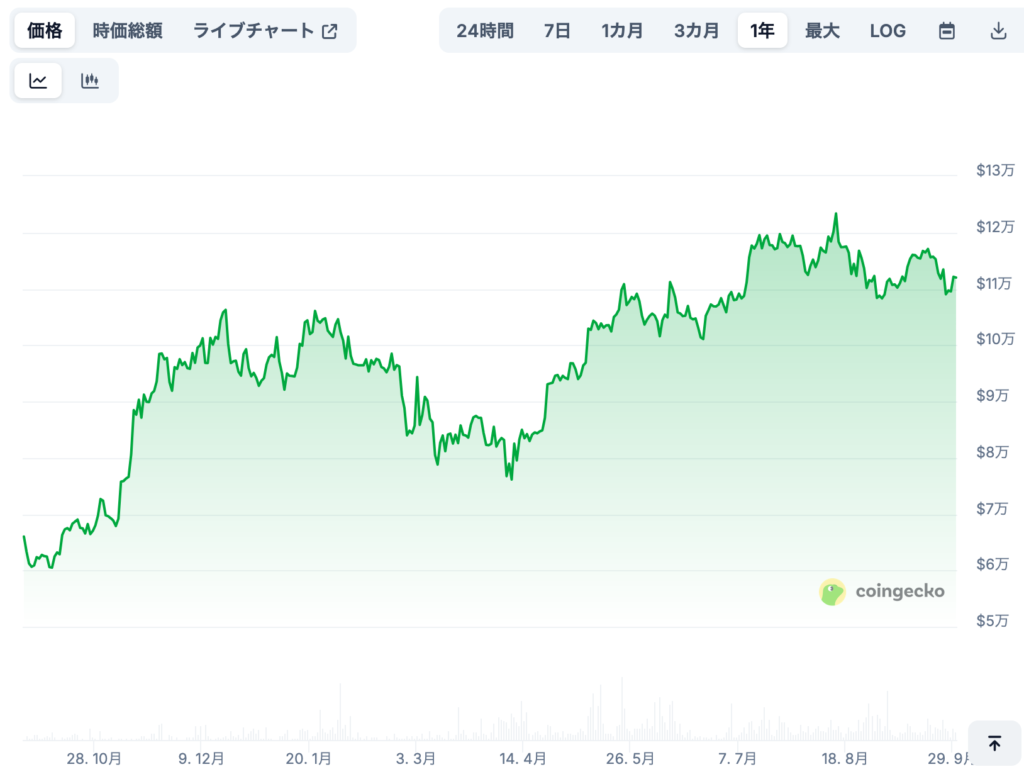Choose the 7日 time range
Viewport: 1024px width, 779px height.
(x=557, y=31)
